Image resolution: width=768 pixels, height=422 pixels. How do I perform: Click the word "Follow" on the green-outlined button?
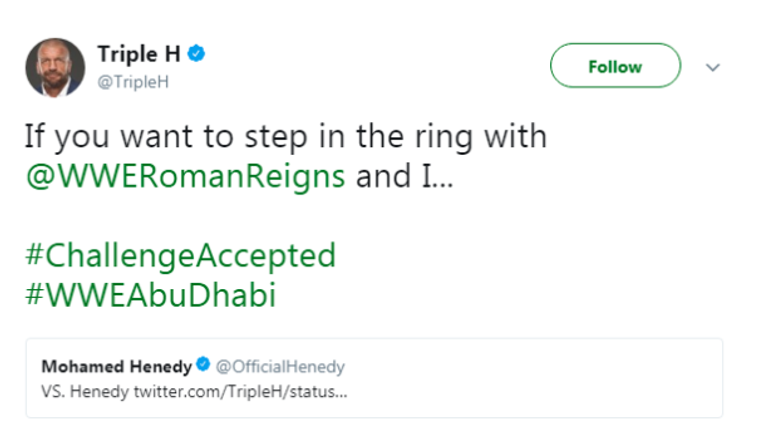coord(615,67)
